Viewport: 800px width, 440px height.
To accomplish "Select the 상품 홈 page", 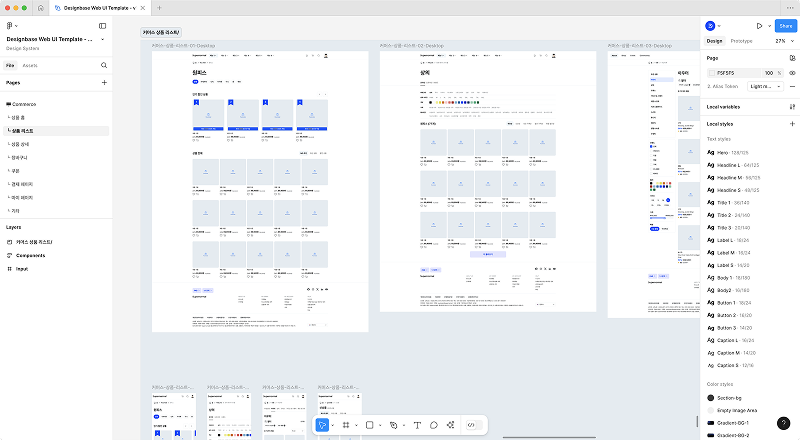I will tap(56, 117).
